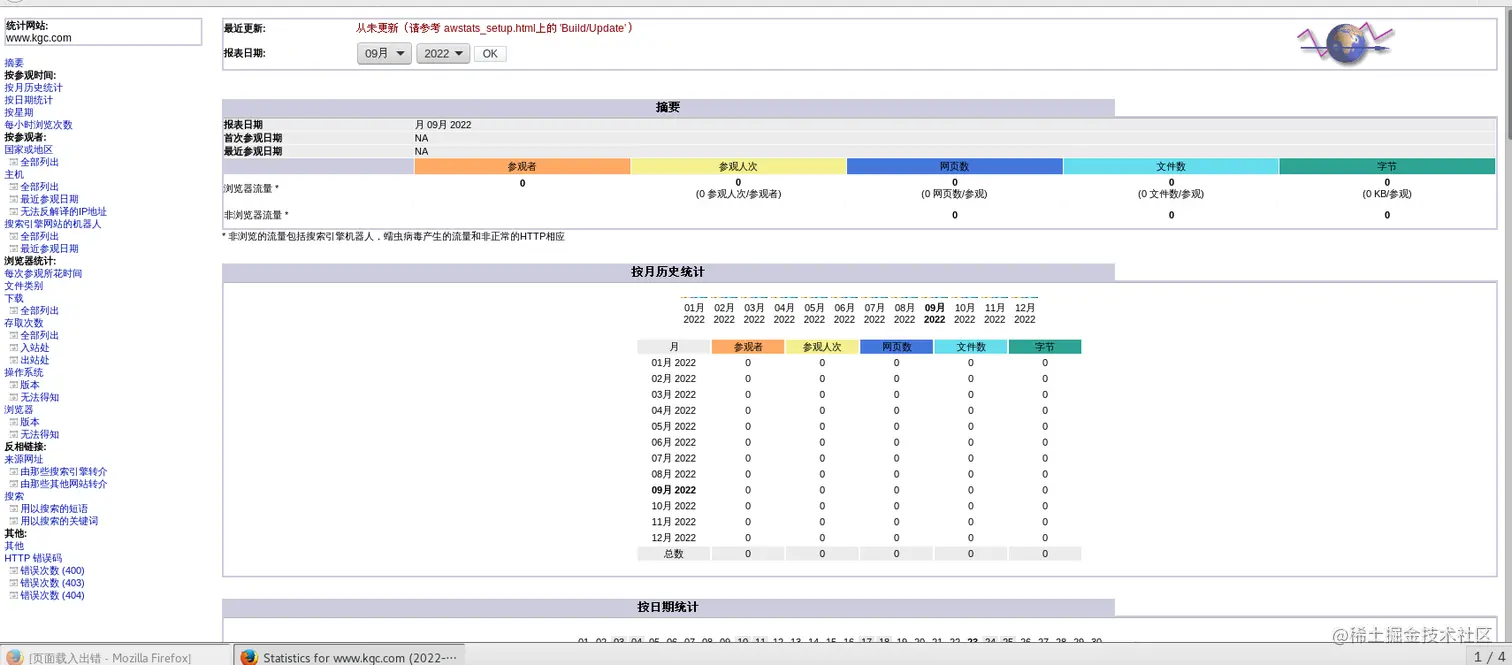This screenshot has width=1512, height=665.
Task: Click the icon of the 页面载入出错 taskbar entry
Action: [14, 657]
